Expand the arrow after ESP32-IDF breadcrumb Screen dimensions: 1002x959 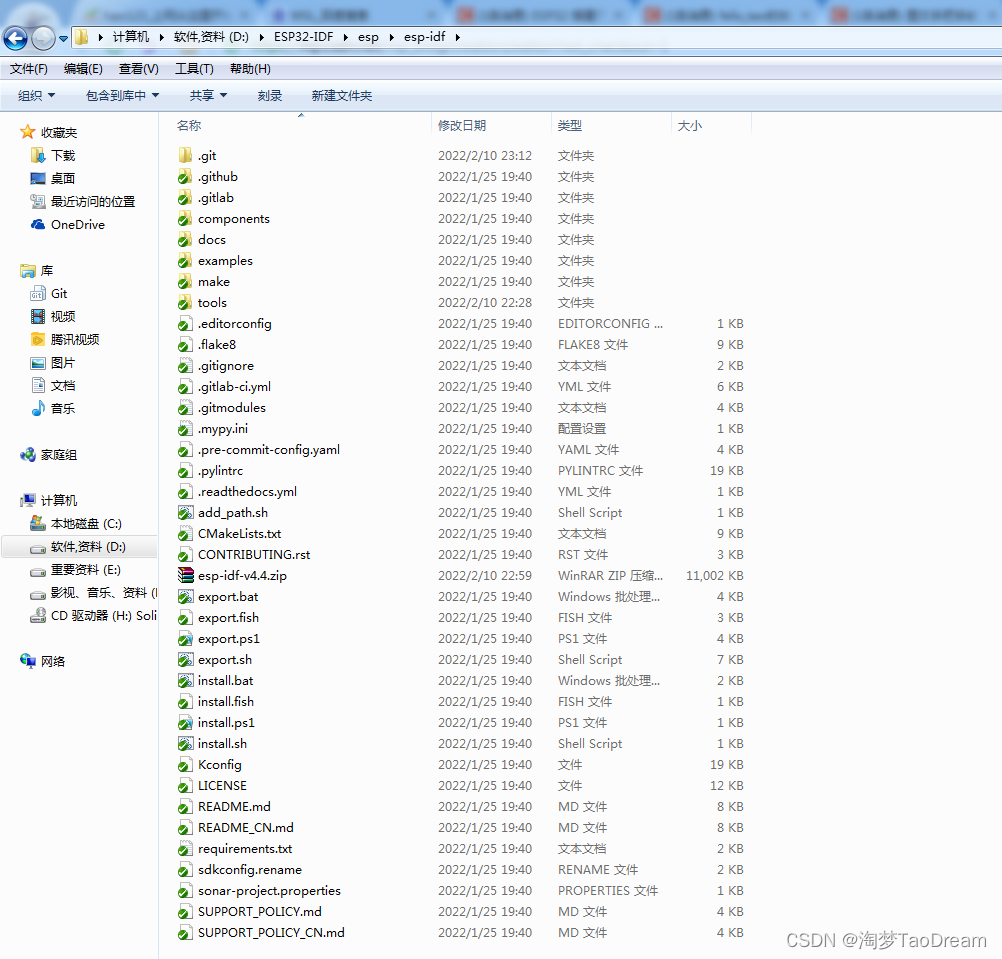pyautogui.click(x=345, y=37)
